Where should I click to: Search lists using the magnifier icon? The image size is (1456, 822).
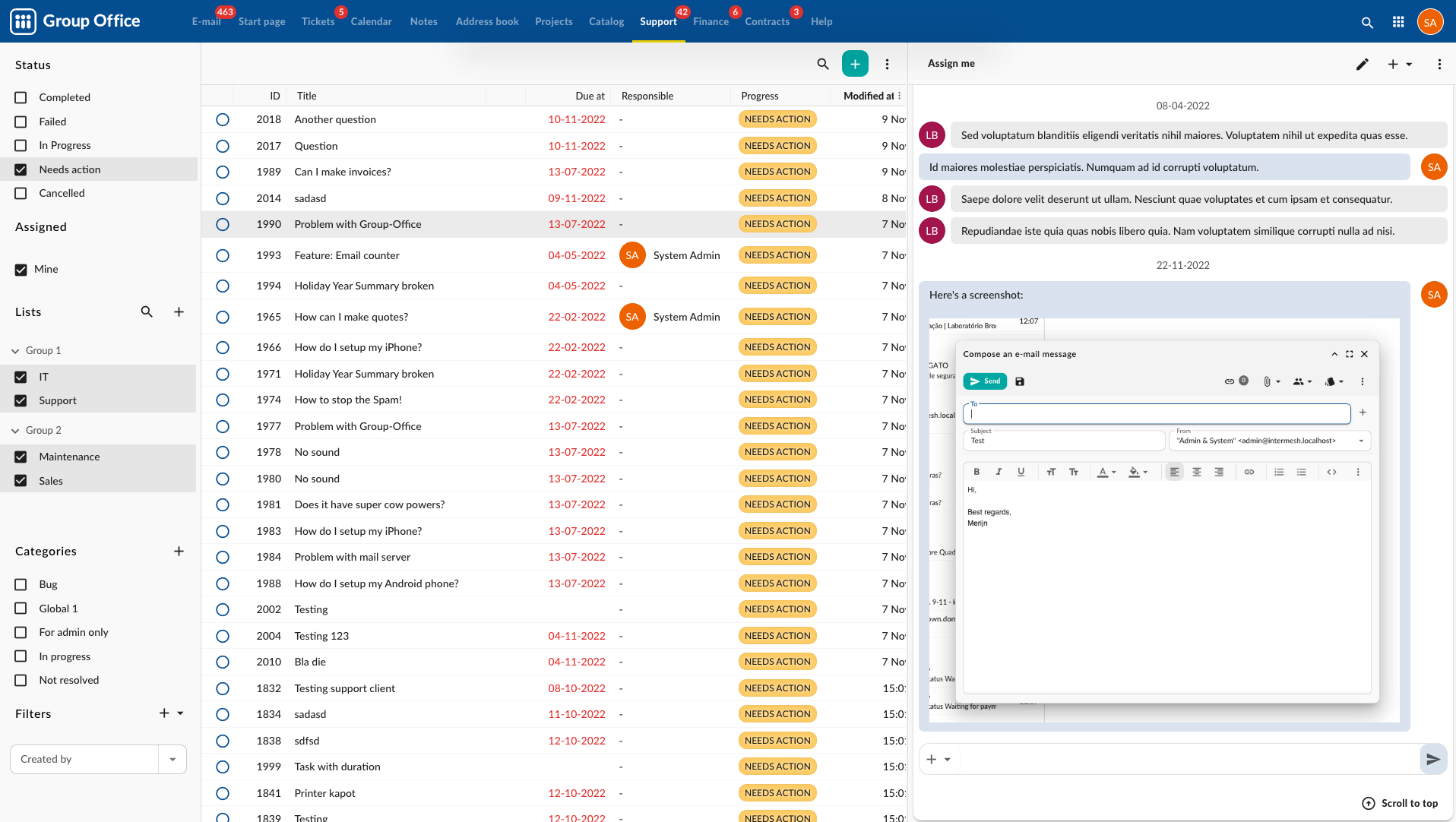pyautogui.click(x=147, y=312)
